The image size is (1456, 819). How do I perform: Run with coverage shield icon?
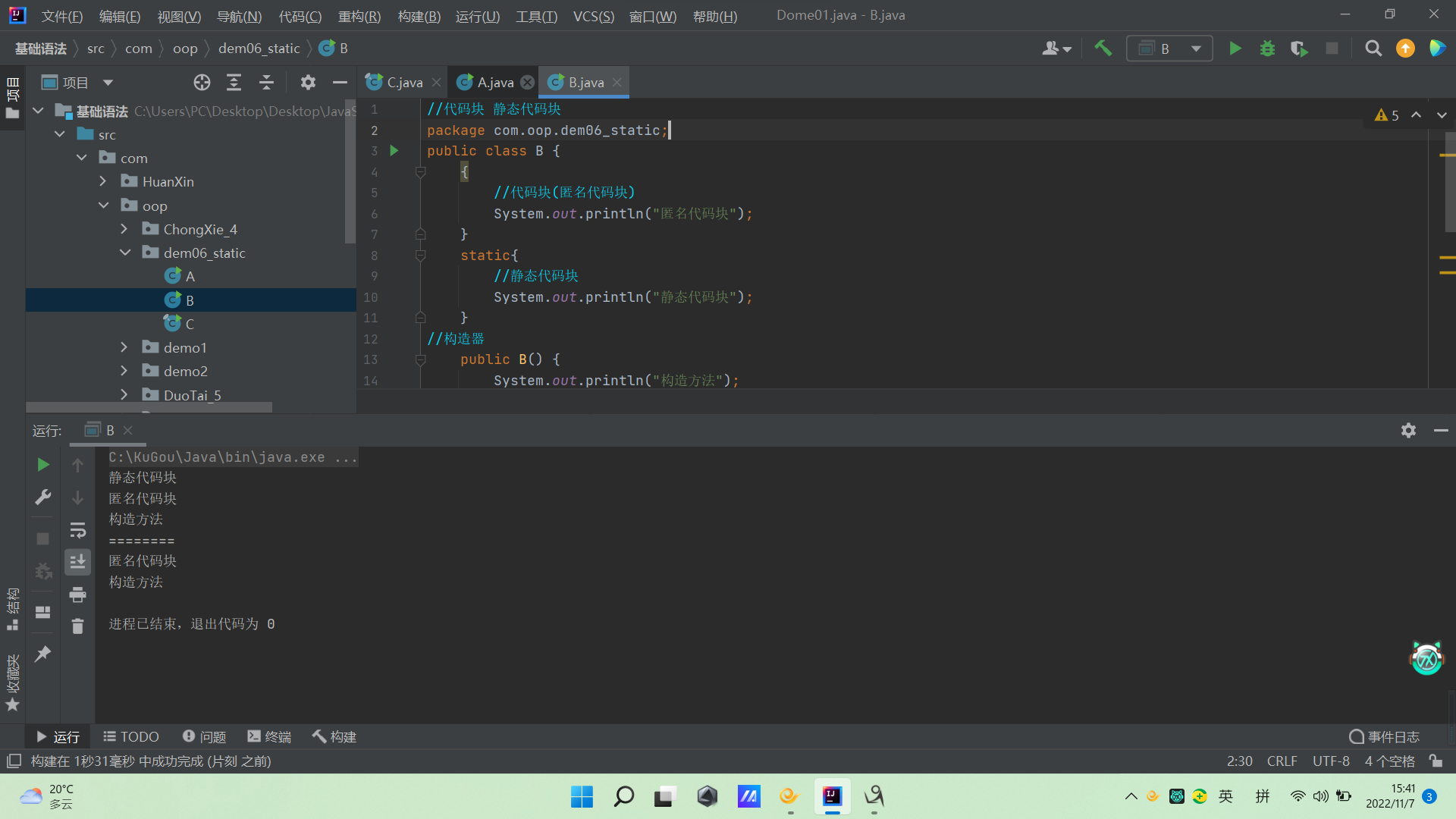(1299, 49)
